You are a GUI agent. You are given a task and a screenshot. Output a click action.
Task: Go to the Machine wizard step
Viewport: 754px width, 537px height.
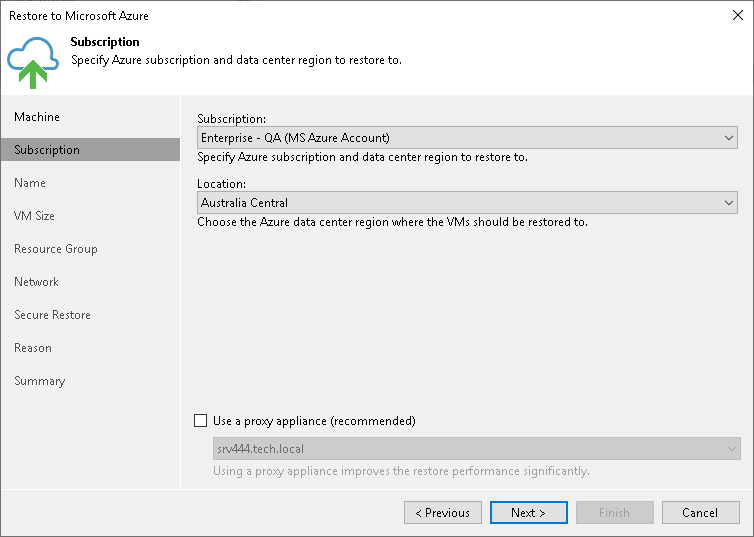tap(37, 117)
